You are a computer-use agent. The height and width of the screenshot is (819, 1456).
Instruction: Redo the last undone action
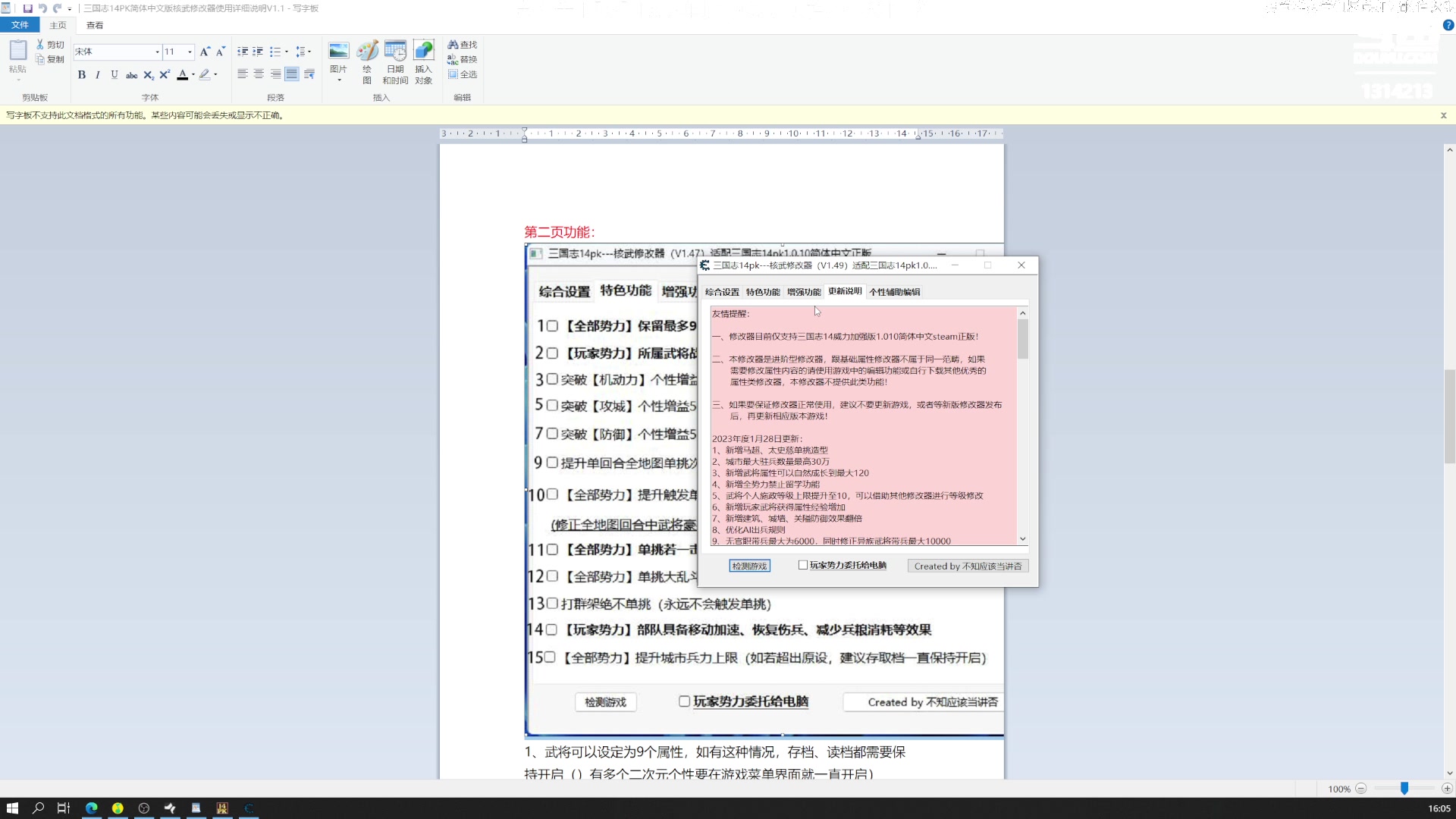[57, 8]
